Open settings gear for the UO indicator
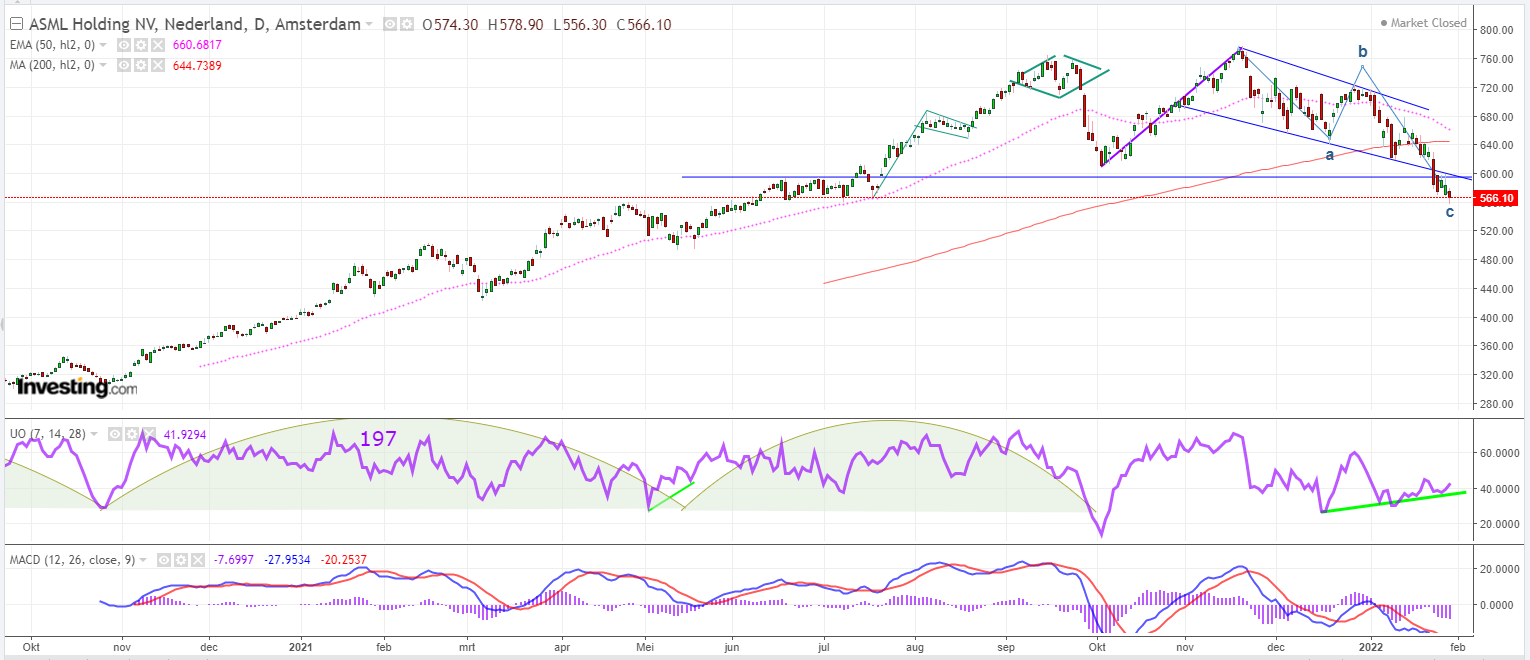Image resolution: width=1530 pixels, height=660 pixels. pyautogui.click(x=131, y=434)
